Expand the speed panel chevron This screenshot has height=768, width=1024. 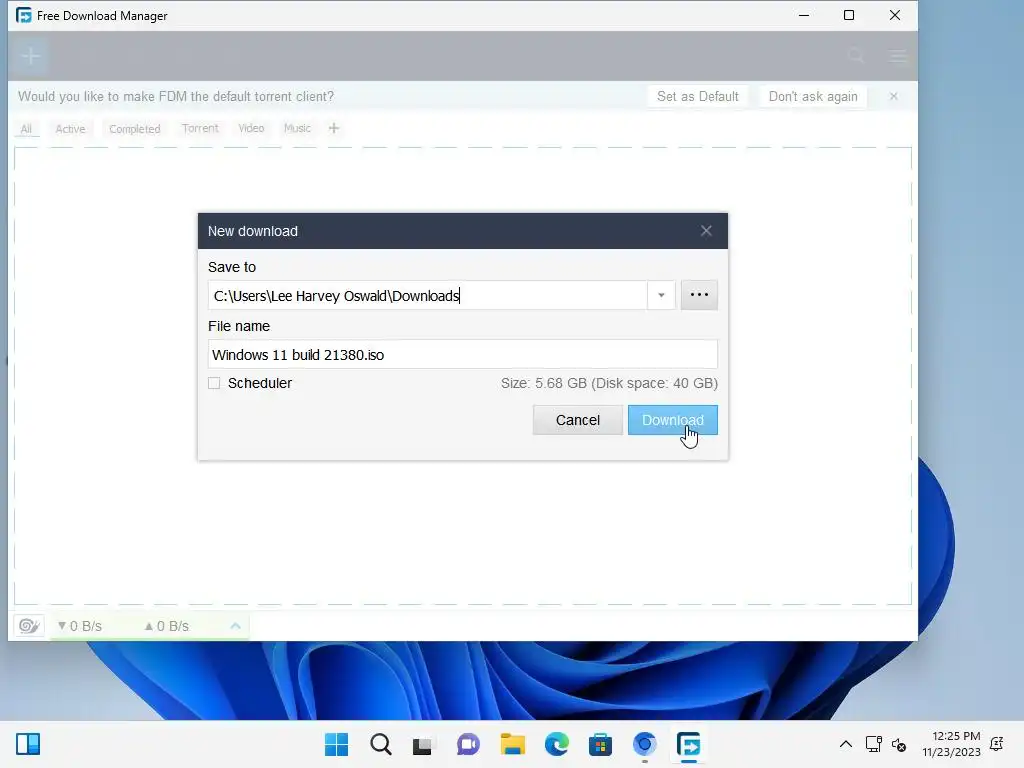pos(236,626)
